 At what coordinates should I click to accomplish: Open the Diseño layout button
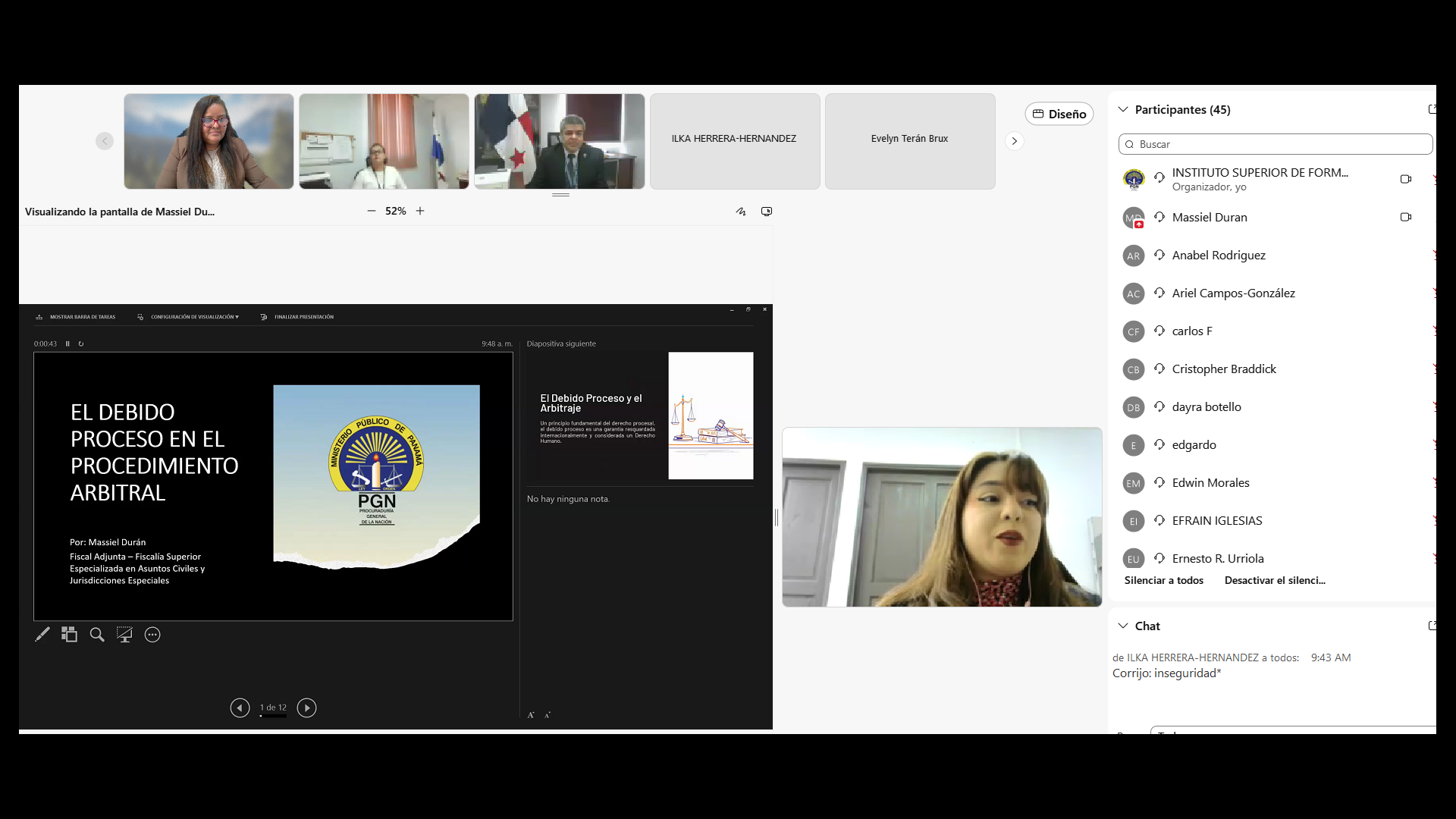(x=1059, y=114)
